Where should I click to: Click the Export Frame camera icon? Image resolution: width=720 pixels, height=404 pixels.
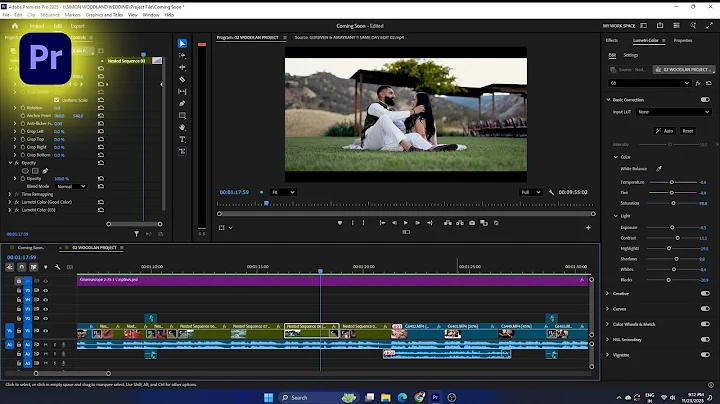(472, 223)
